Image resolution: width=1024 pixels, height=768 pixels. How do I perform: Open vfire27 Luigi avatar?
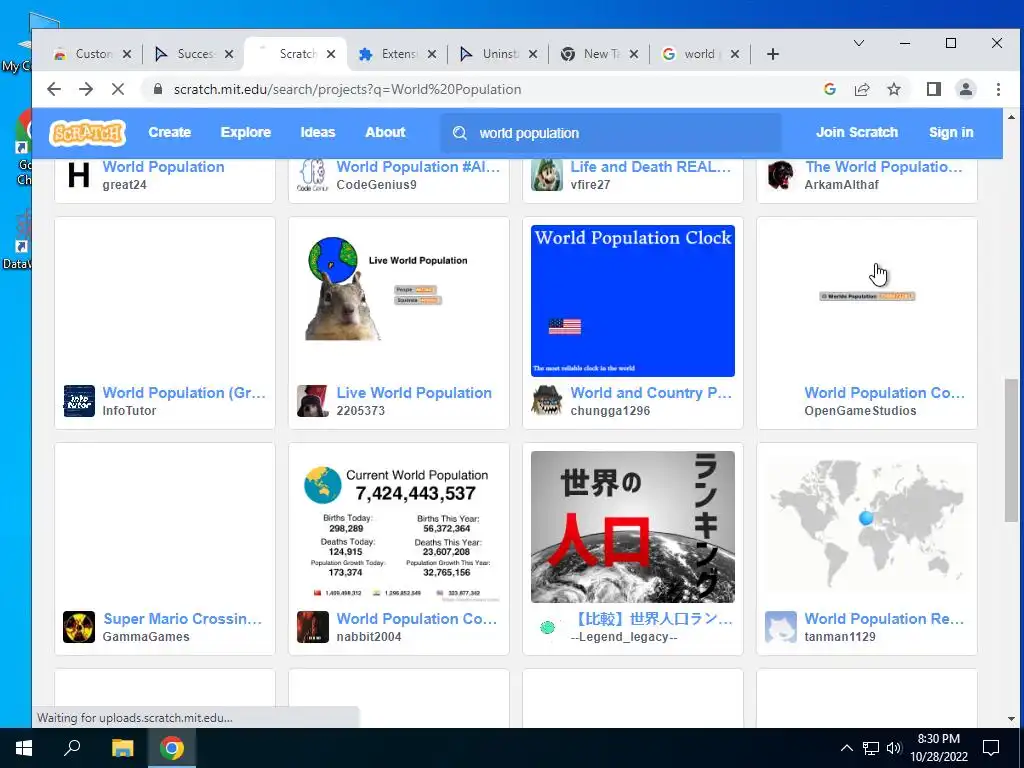click(547, 175)
